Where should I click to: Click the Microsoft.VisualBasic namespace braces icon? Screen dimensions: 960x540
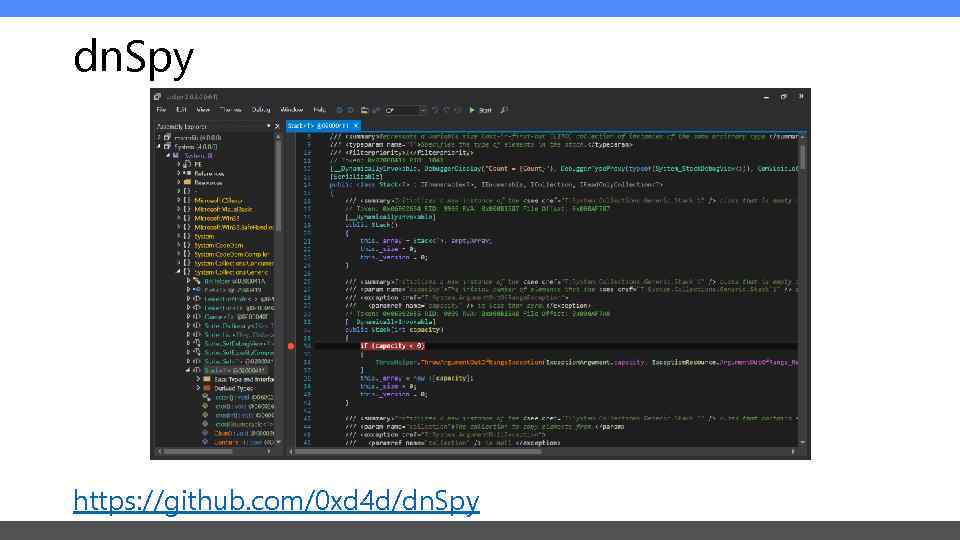187,209
